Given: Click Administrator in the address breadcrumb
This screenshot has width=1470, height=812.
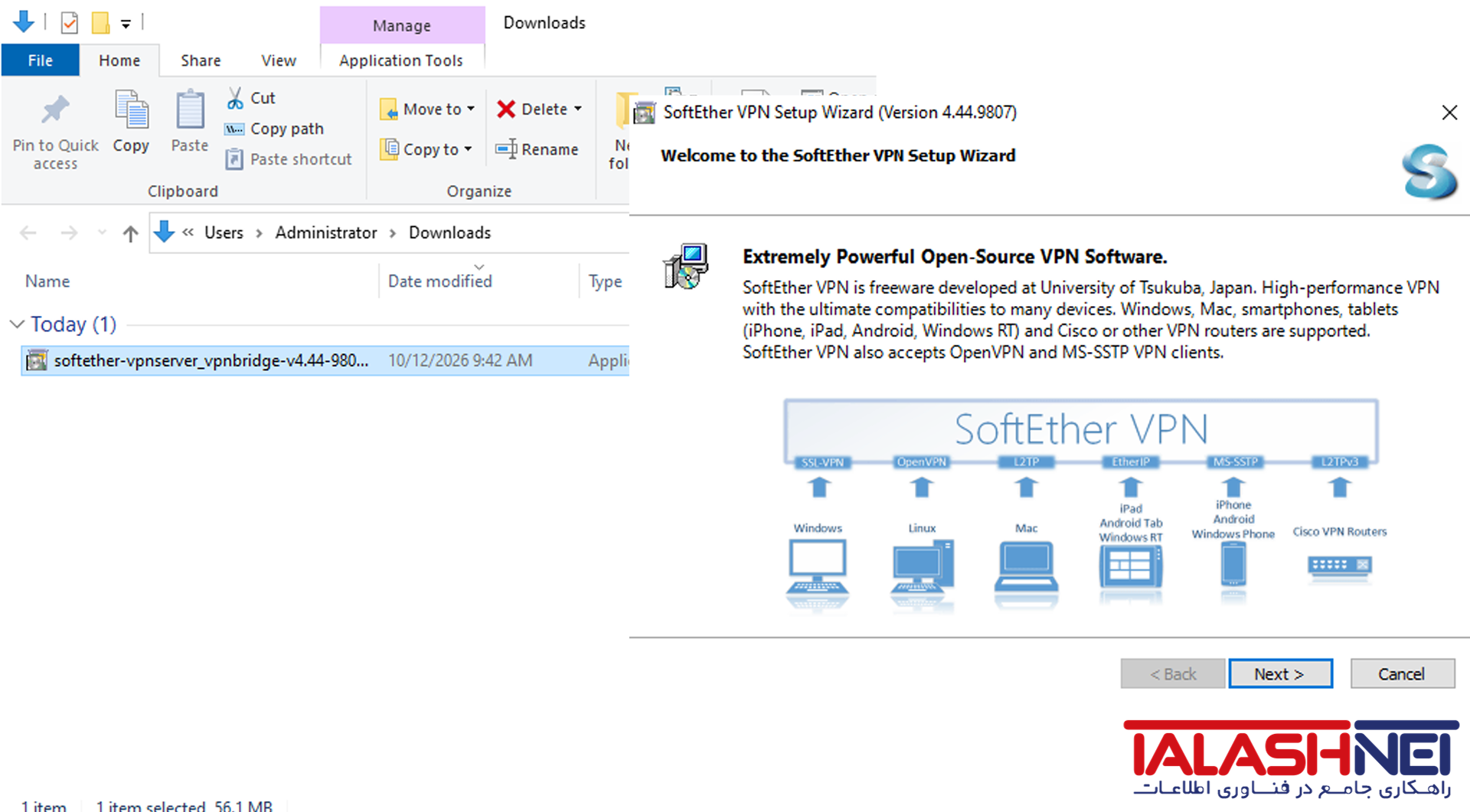Looking at the screenshot, I should pyautogui.click(x=326, y=233).
